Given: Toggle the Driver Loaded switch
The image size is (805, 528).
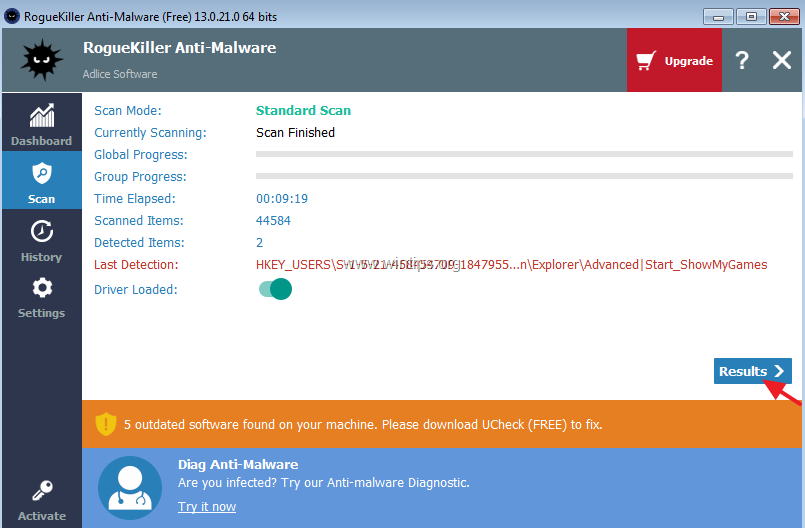Looking at the screenshot, I should pyautogui.click(x=275, y=289).
